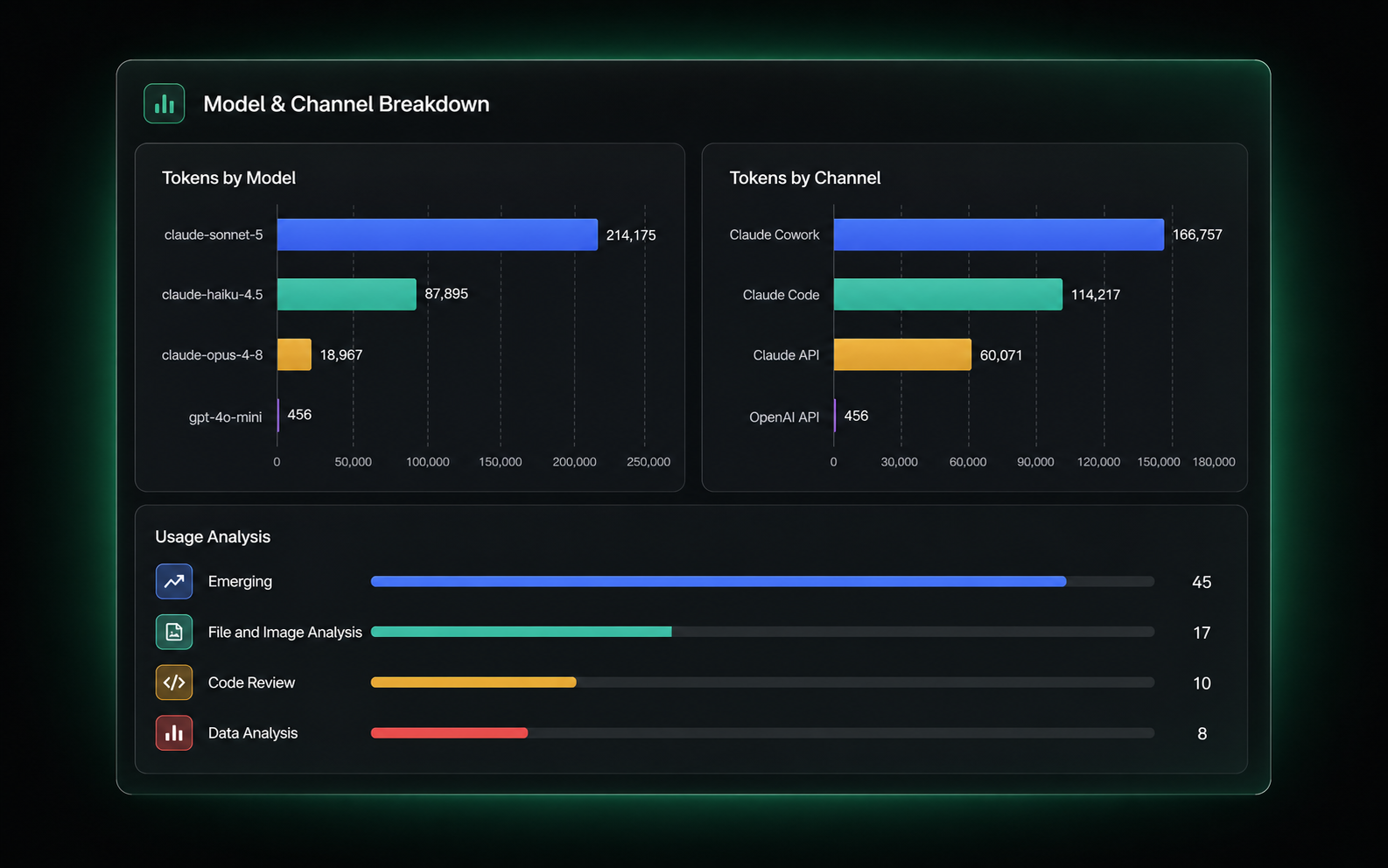Click the value 214,175
The height and width of the screenshot is (868, 1388).
click(x=631, y=235)
